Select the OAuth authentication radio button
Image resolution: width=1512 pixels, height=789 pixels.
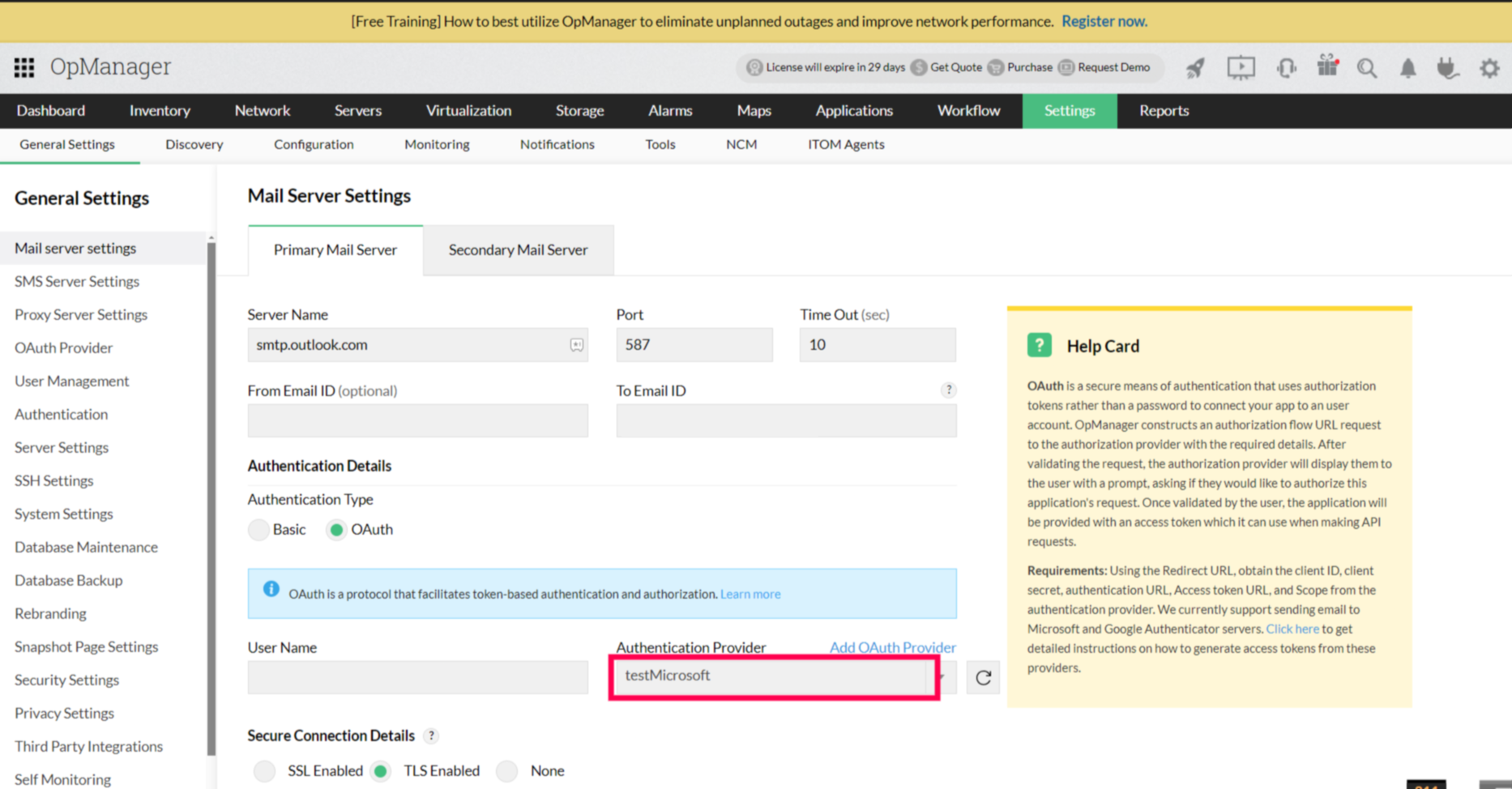[x=336, y=530]
